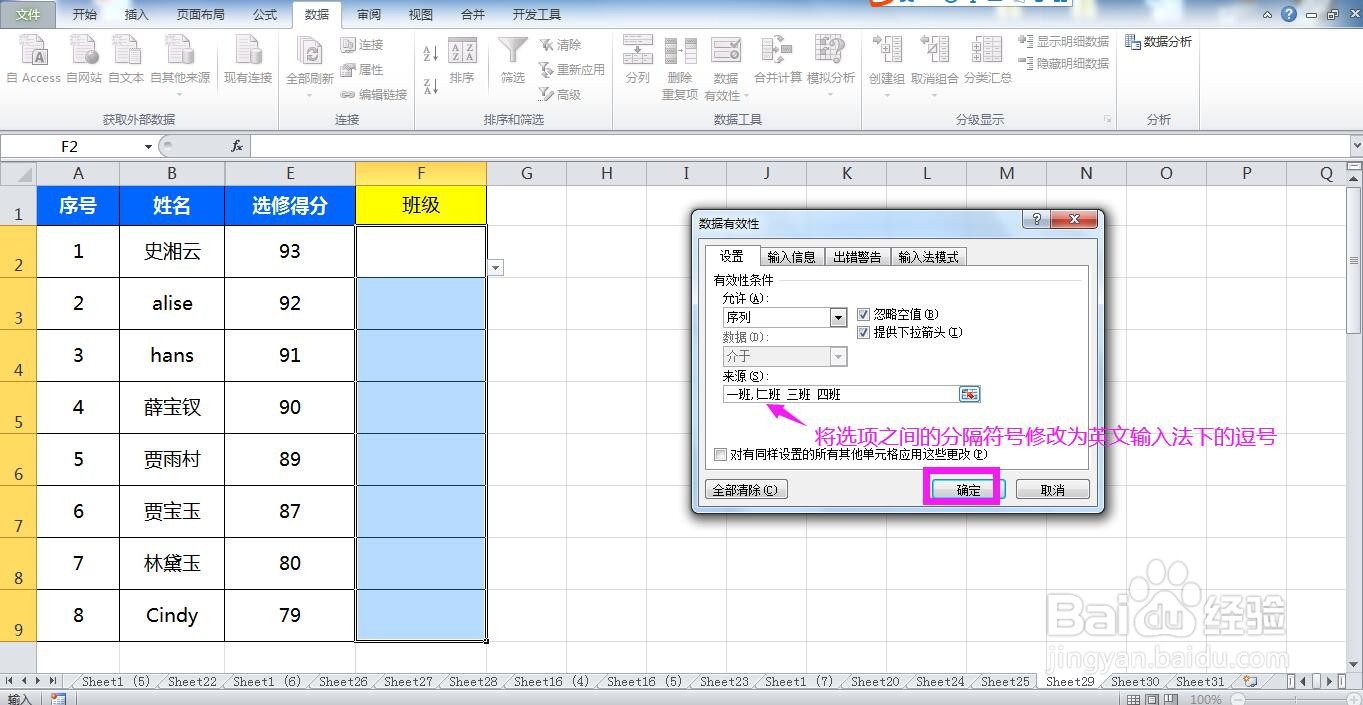Click the 连接 ribbon item
1363x705 pixels.
(362, 45)
